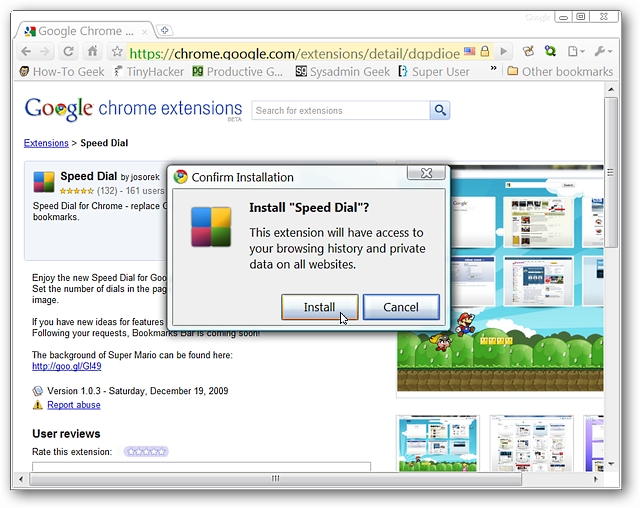
Task: Open the How-To Geek bookmark
Action: click(62, 71)
